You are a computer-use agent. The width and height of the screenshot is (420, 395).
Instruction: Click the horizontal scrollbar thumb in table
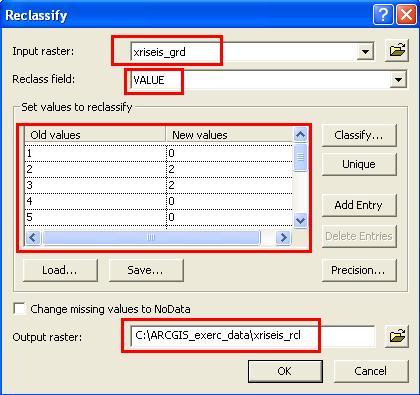(151, 237)
